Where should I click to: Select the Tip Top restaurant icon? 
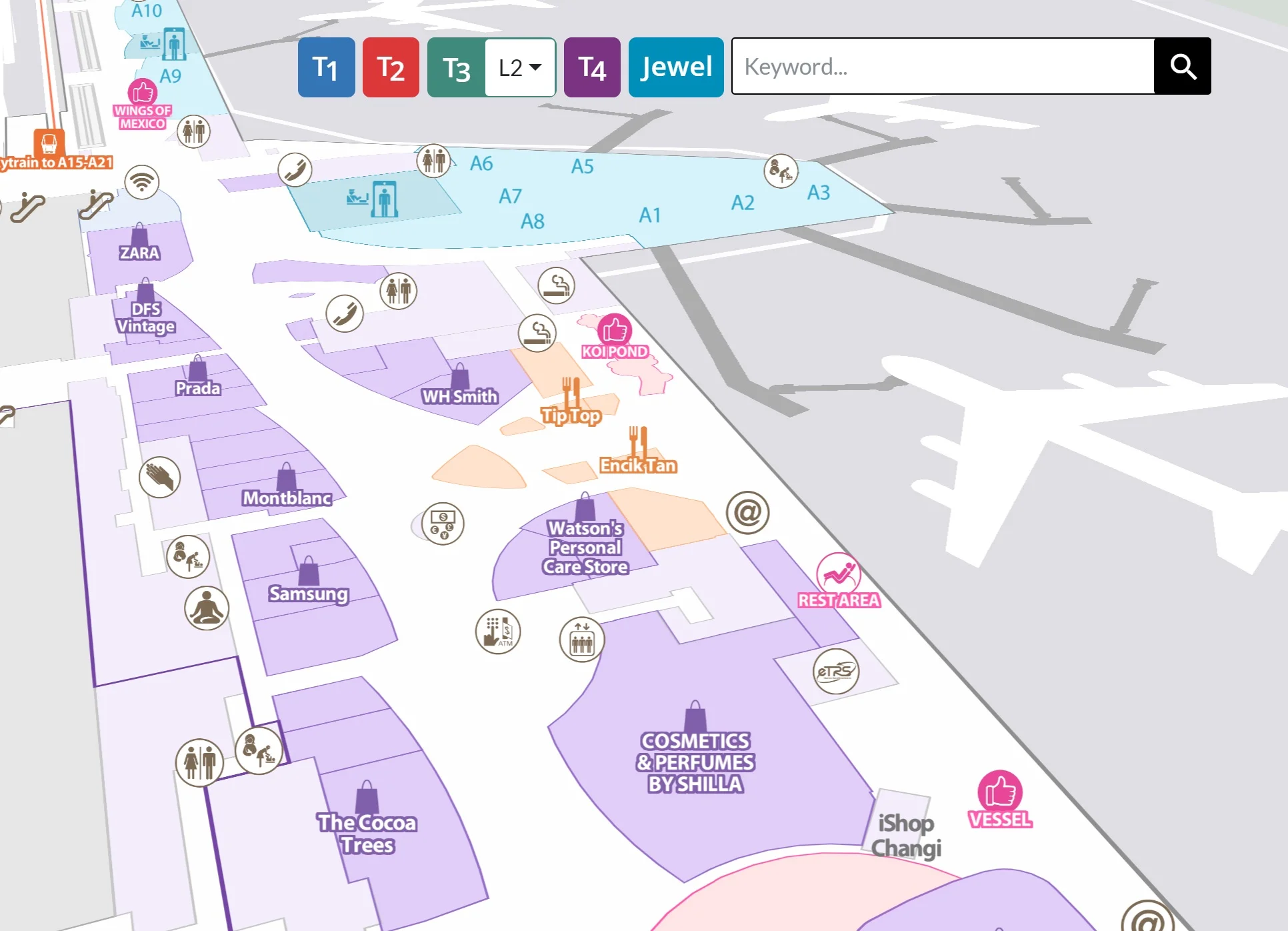571,391
